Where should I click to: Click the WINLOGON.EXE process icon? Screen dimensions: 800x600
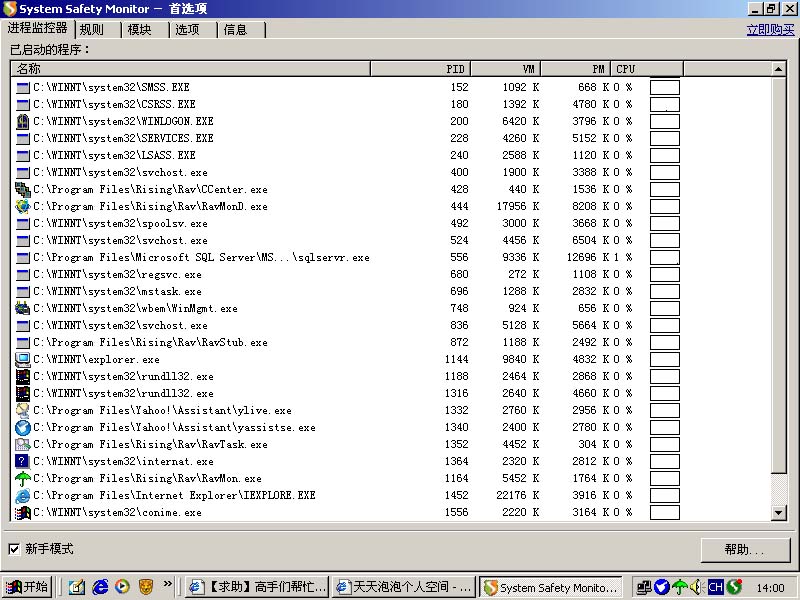click(22, 121)
